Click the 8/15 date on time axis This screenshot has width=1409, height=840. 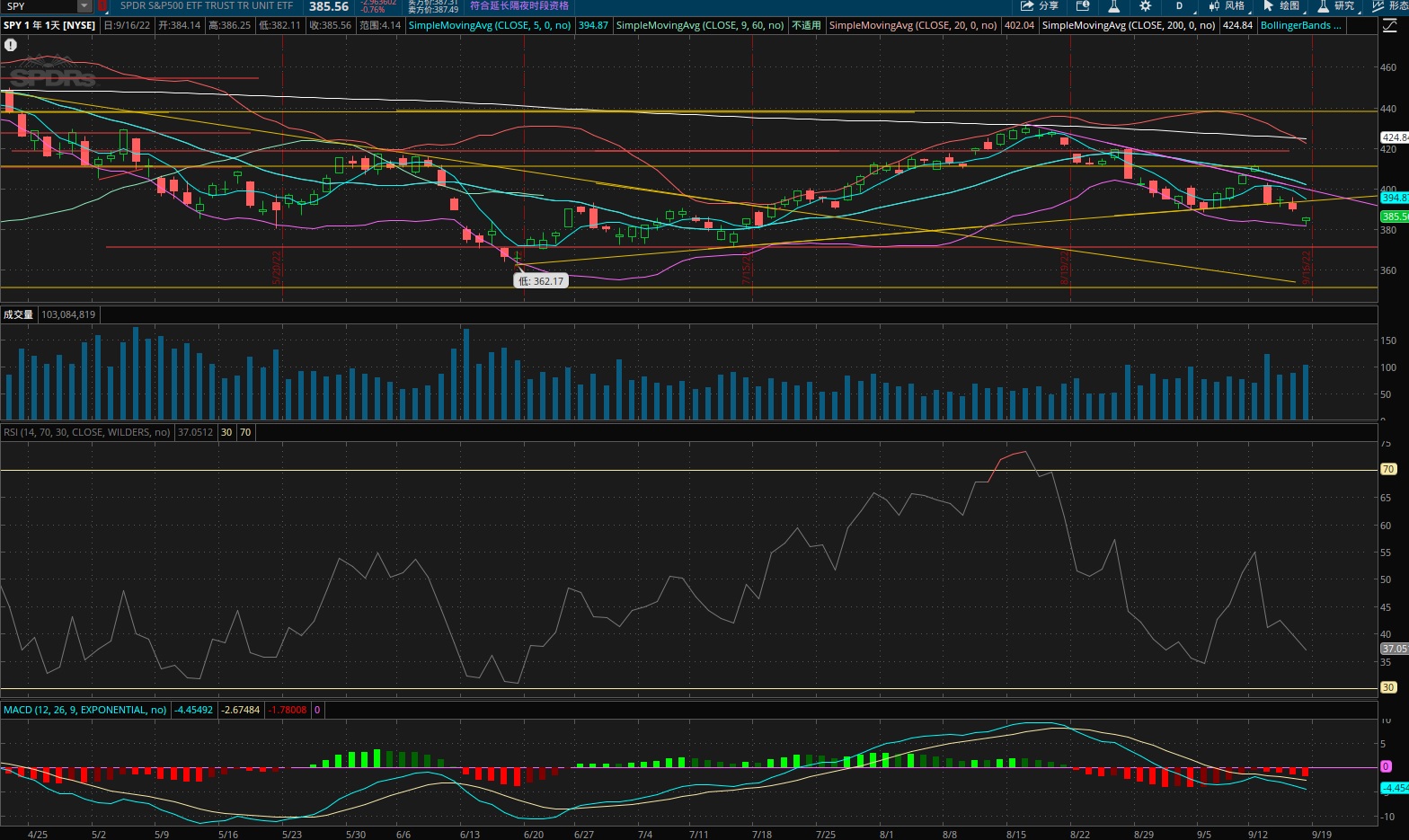coord(1016,834)
